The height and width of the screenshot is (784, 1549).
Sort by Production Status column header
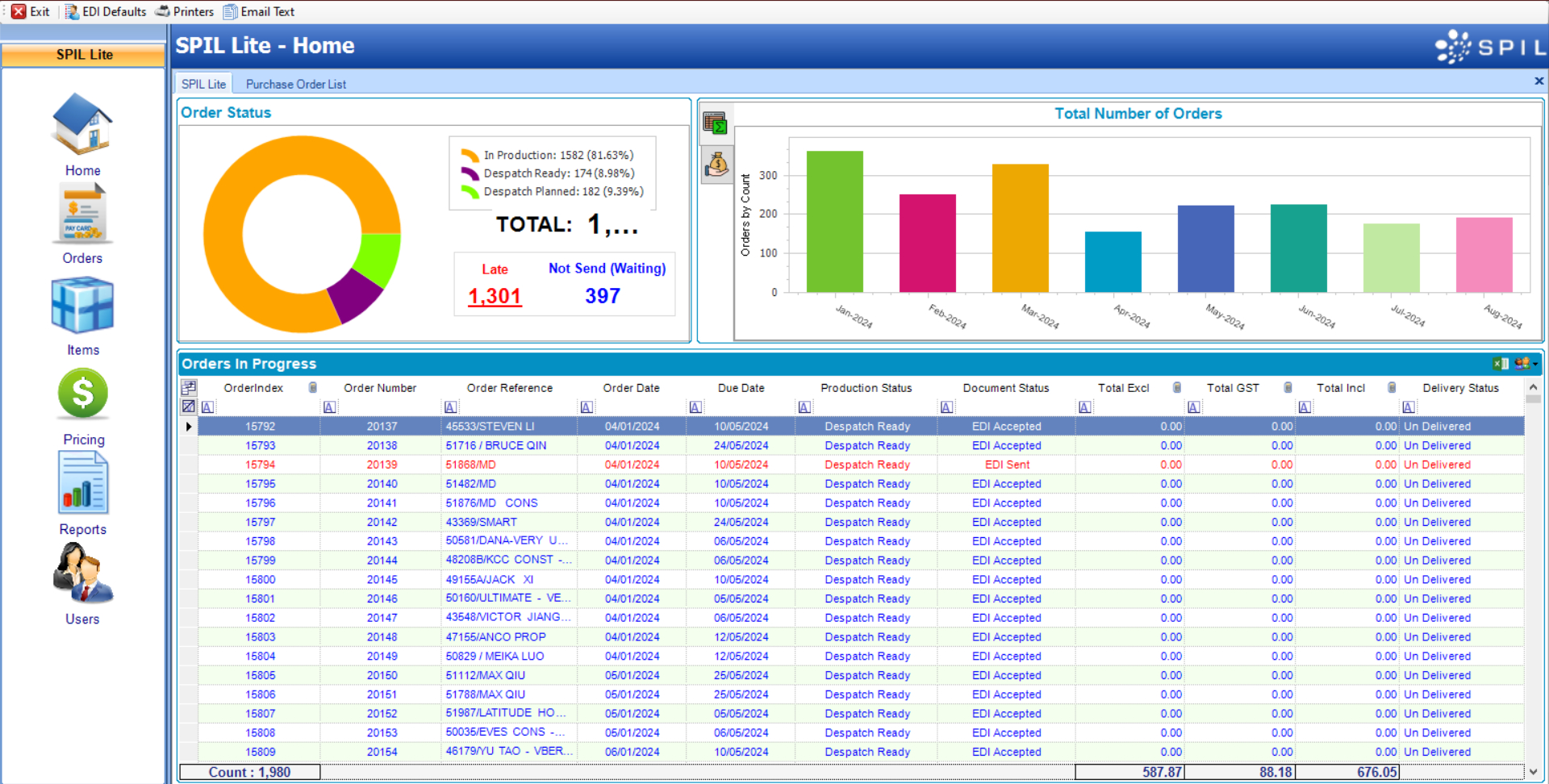[x=866, y=388]
